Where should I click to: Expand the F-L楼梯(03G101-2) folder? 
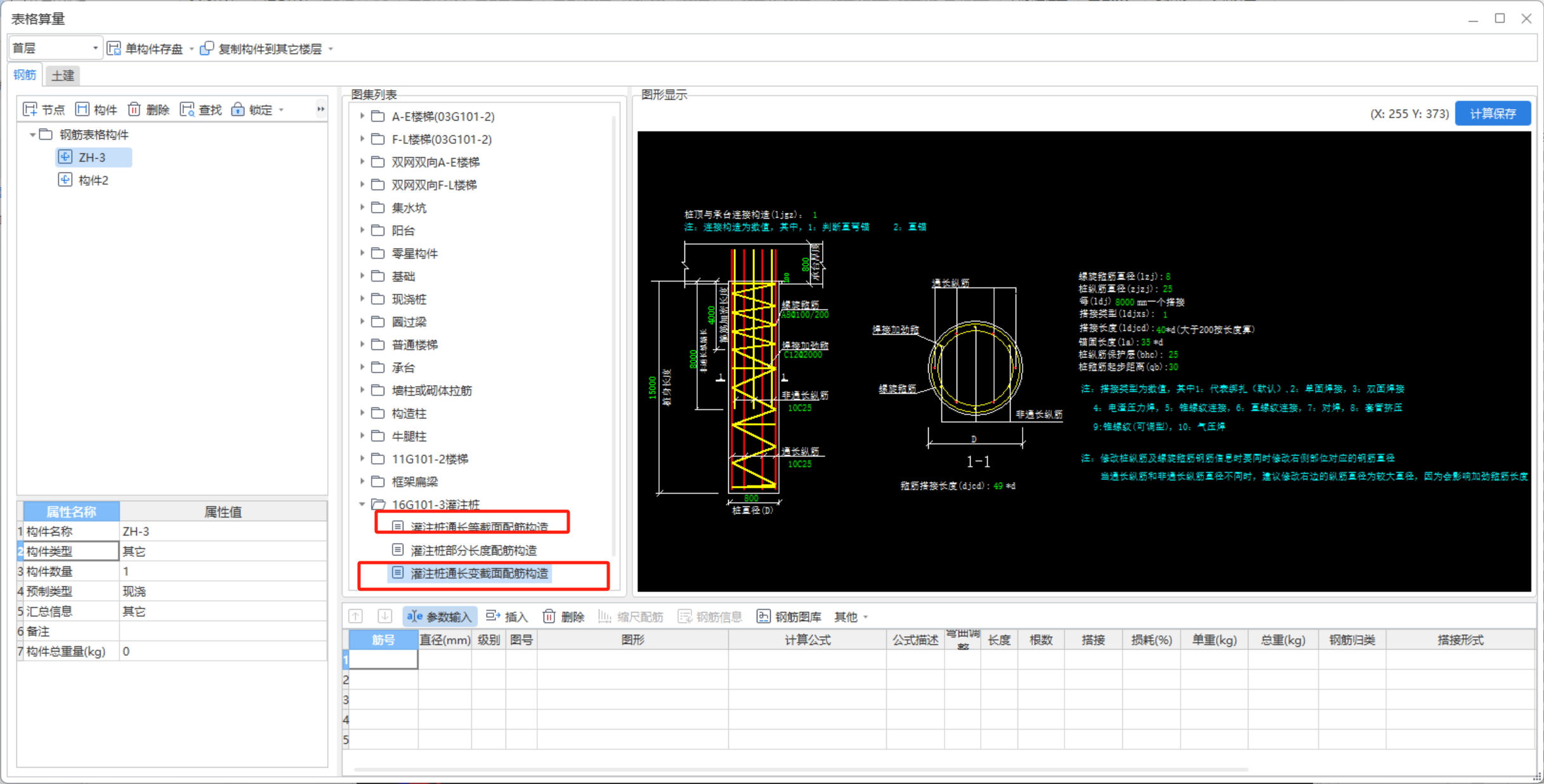(x=362, y=139)
